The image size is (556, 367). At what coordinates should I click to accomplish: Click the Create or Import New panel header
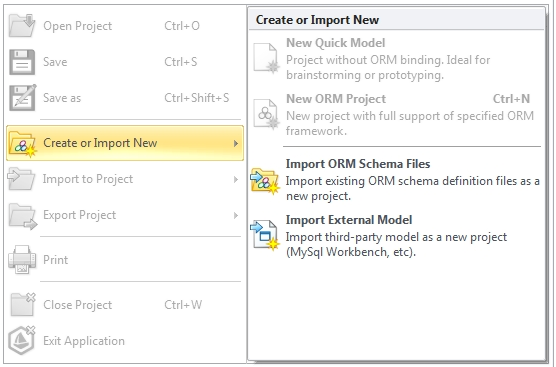pos(396,20)
